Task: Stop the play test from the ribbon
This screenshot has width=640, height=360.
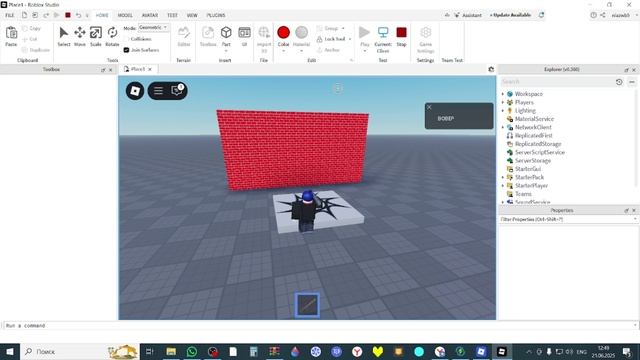Action: [401, 32]
